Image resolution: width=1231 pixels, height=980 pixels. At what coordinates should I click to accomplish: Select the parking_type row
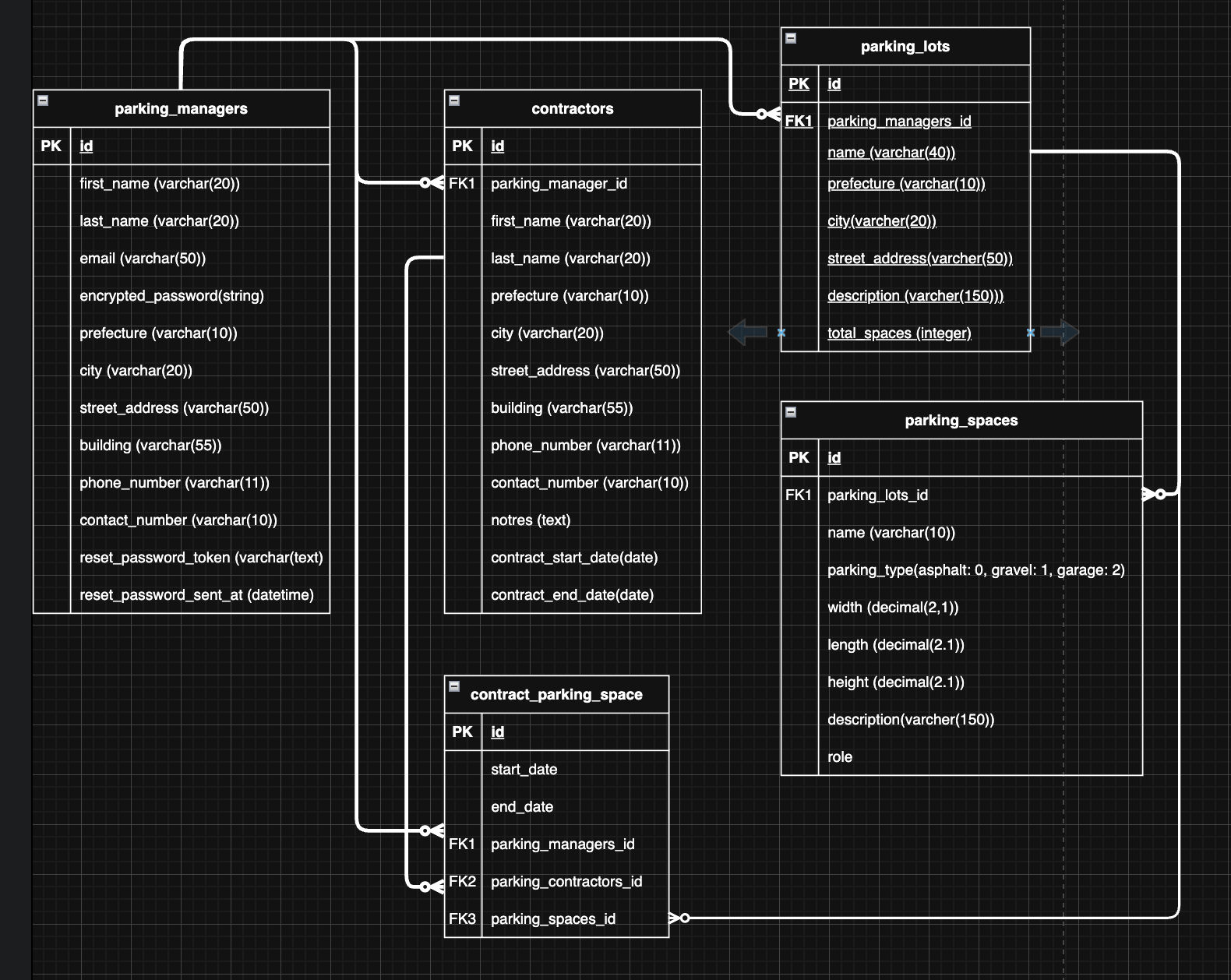[x=961, y=570]
